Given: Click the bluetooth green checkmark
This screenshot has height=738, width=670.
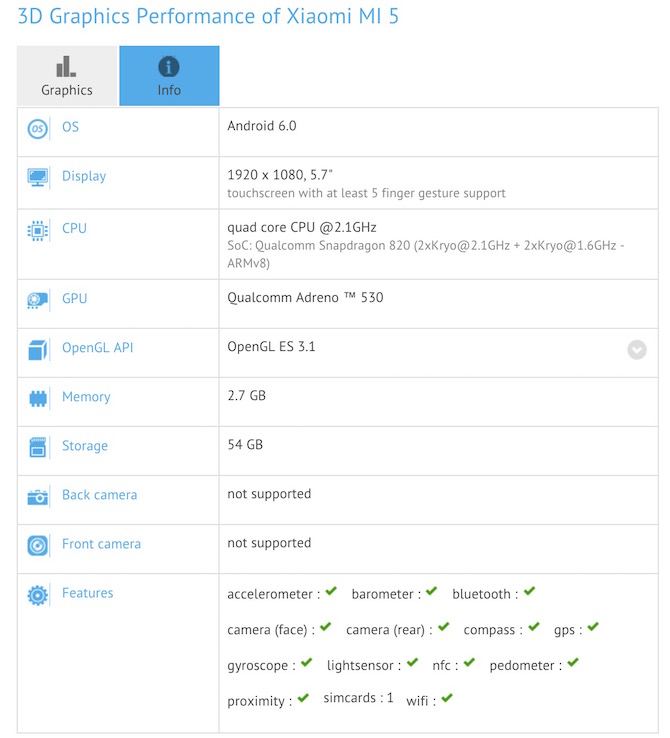Looking at the screenshot, I should click(x=529, y=592).
